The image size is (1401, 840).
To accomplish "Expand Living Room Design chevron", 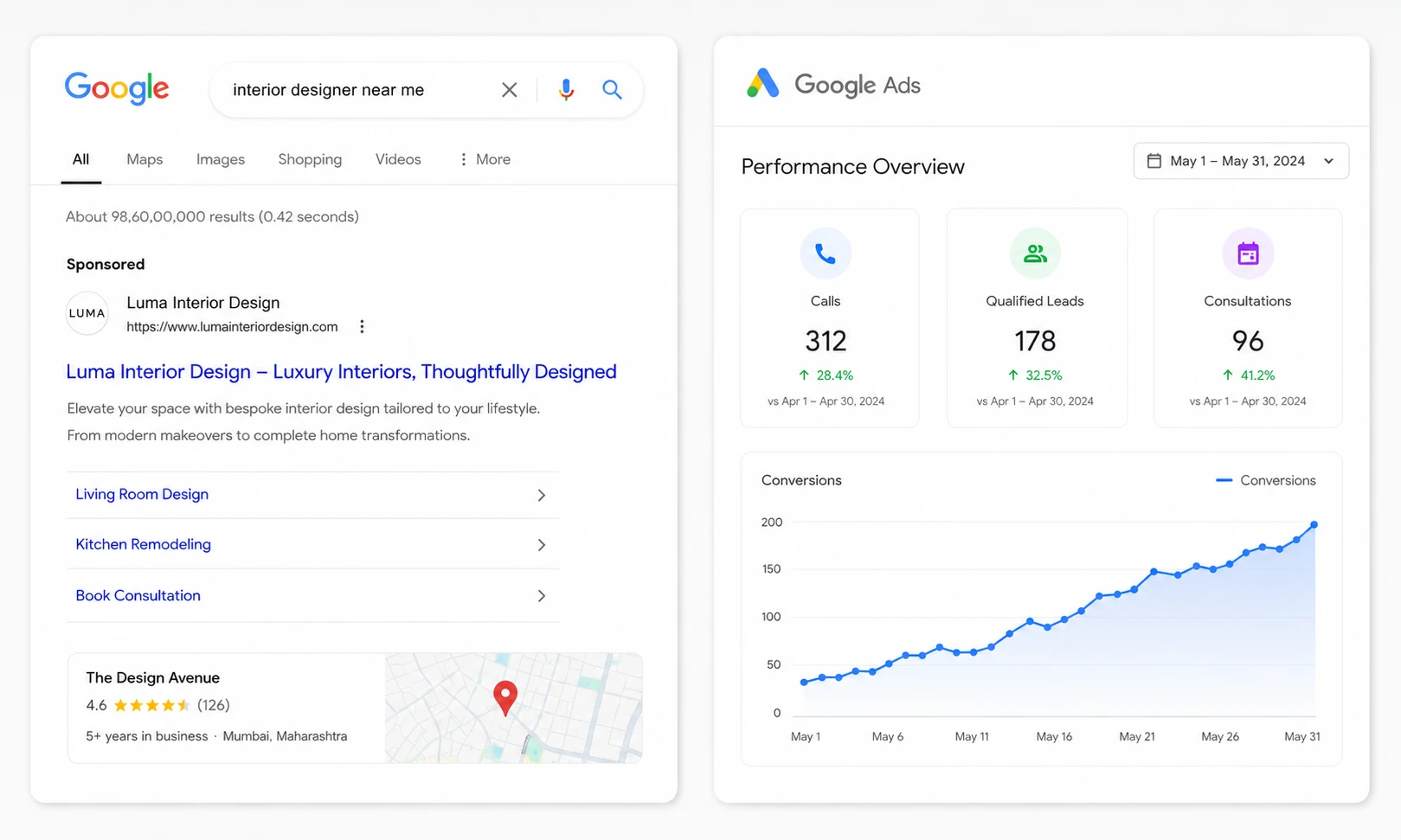I will click(x=542, y=496).
